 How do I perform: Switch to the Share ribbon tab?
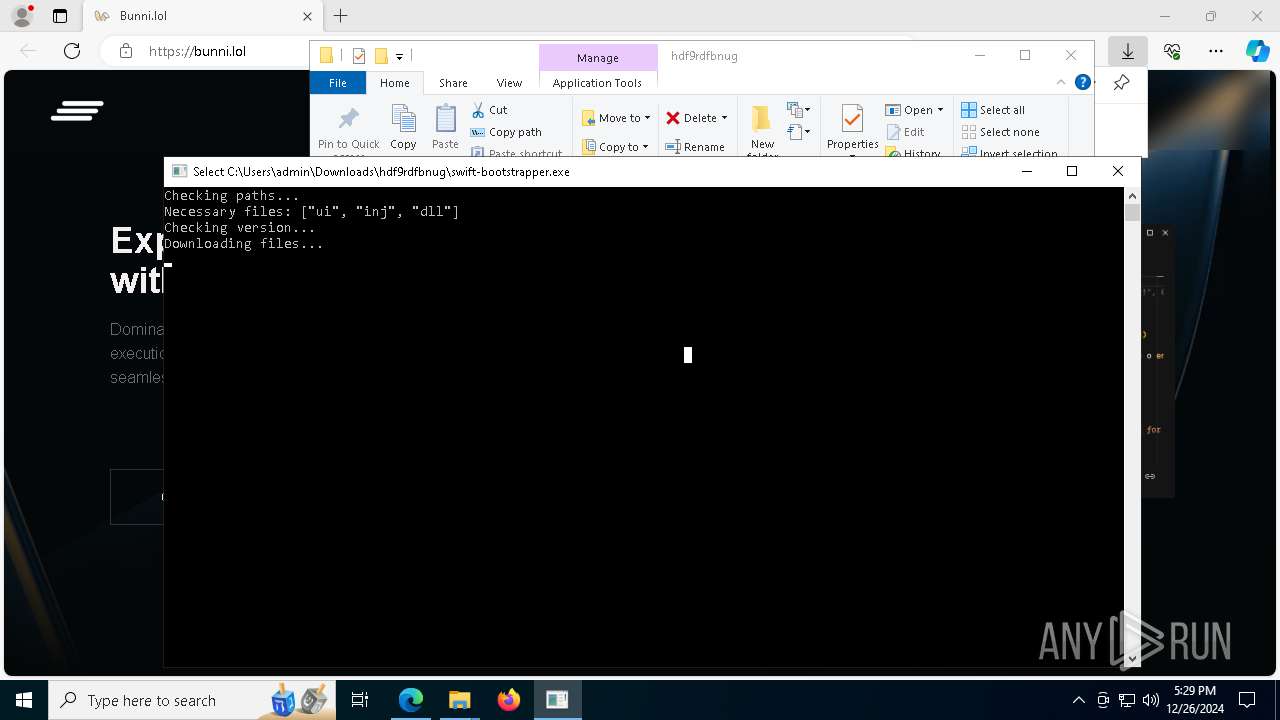pos(453,83)
